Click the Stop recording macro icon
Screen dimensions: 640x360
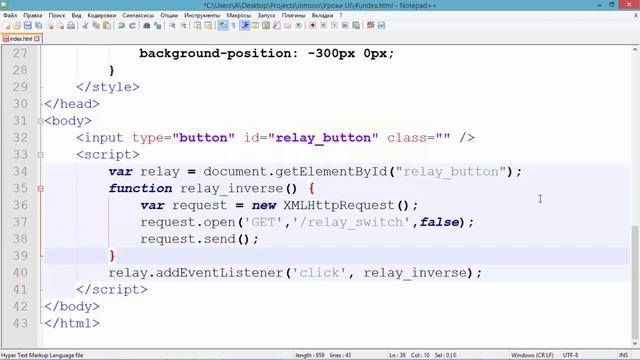324,25
